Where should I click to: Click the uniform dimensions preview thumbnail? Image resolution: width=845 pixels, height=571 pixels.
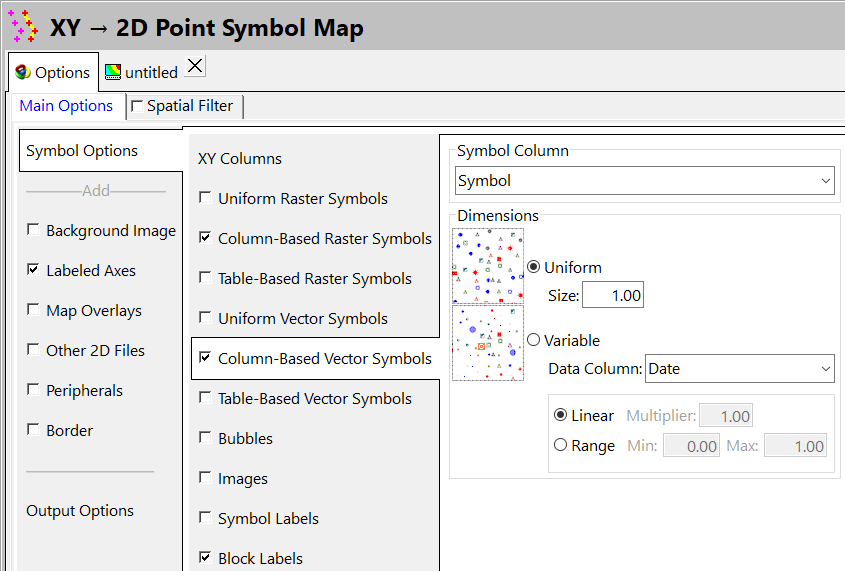click(x=487, y=266)
